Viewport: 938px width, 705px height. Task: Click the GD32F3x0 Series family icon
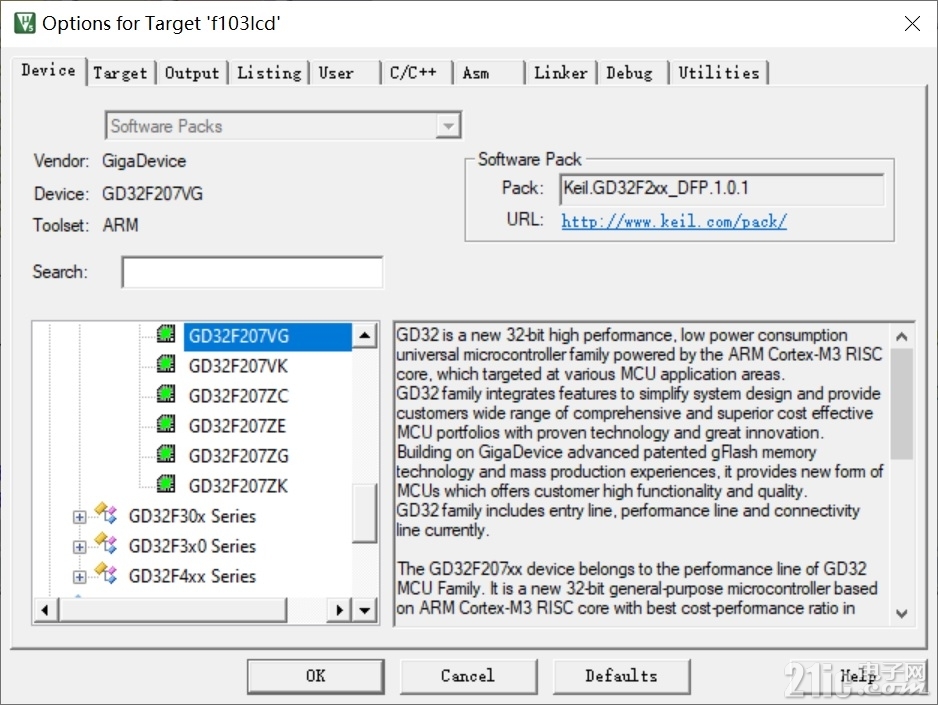coord(106,543)
